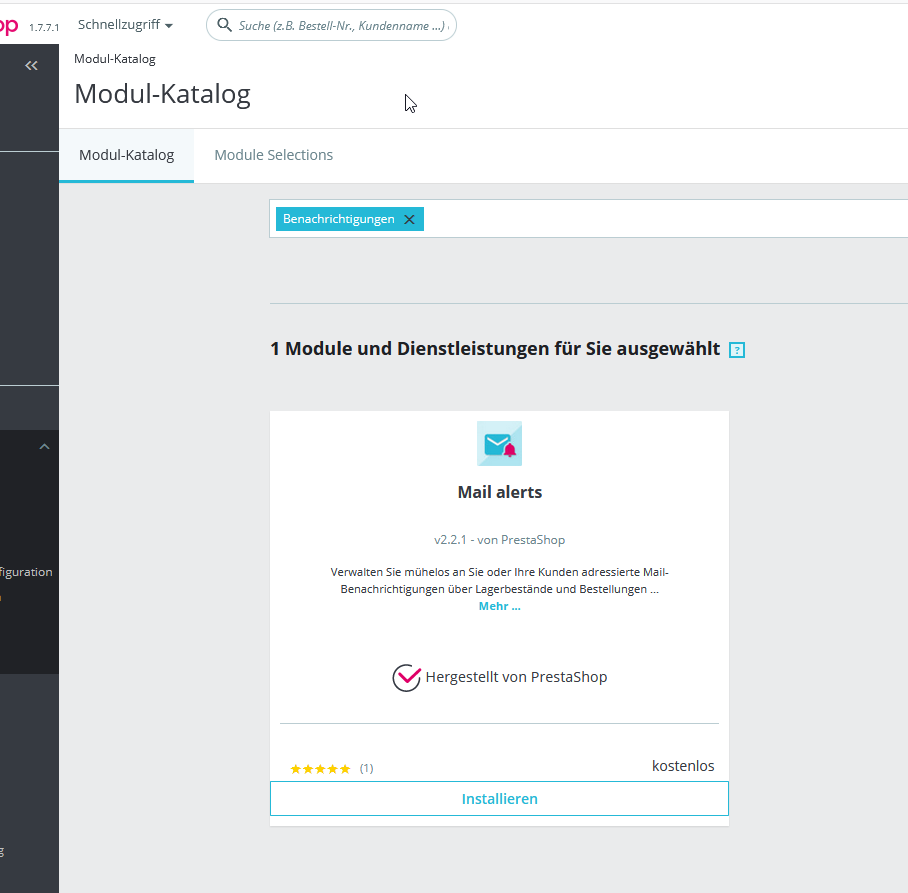The height and width of the screenshot is (893, 908).
Task: Click the Hergestellt von PrestaShop checkmark badge
Action: (x=406, y=678)
